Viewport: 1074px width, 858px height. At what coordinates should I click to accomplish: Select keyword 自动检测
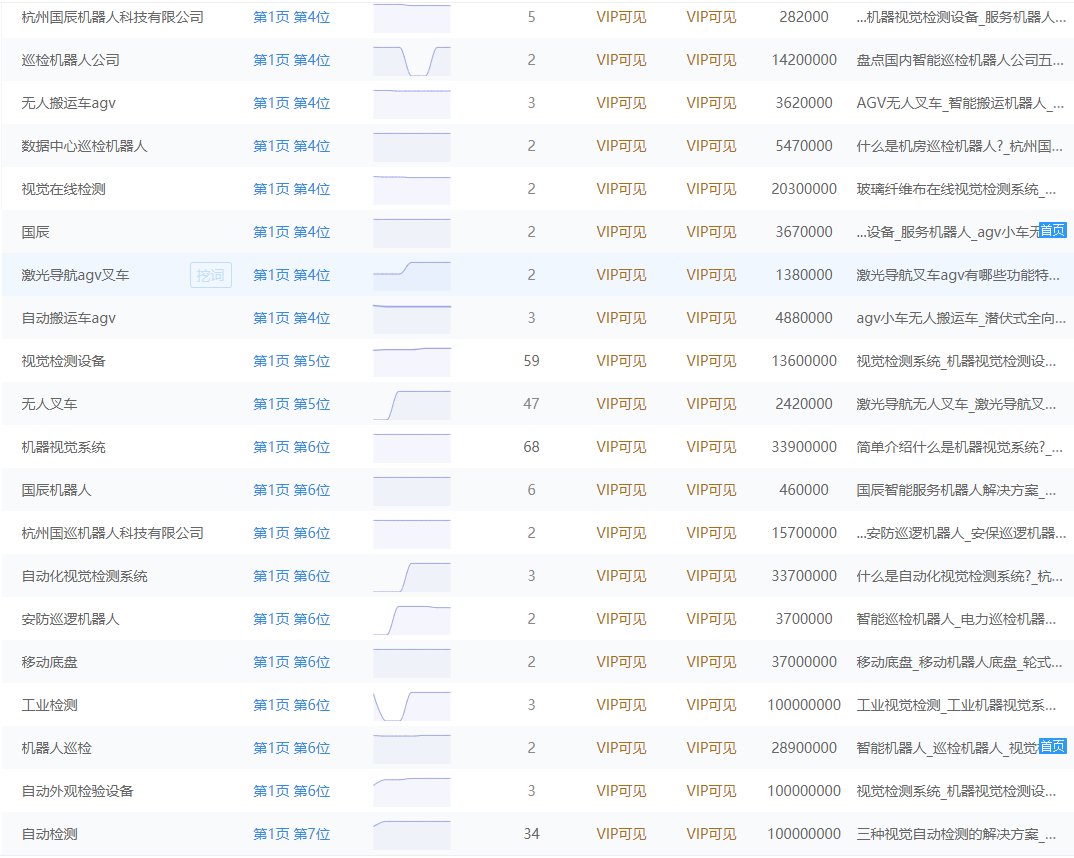tap(49, 834)
